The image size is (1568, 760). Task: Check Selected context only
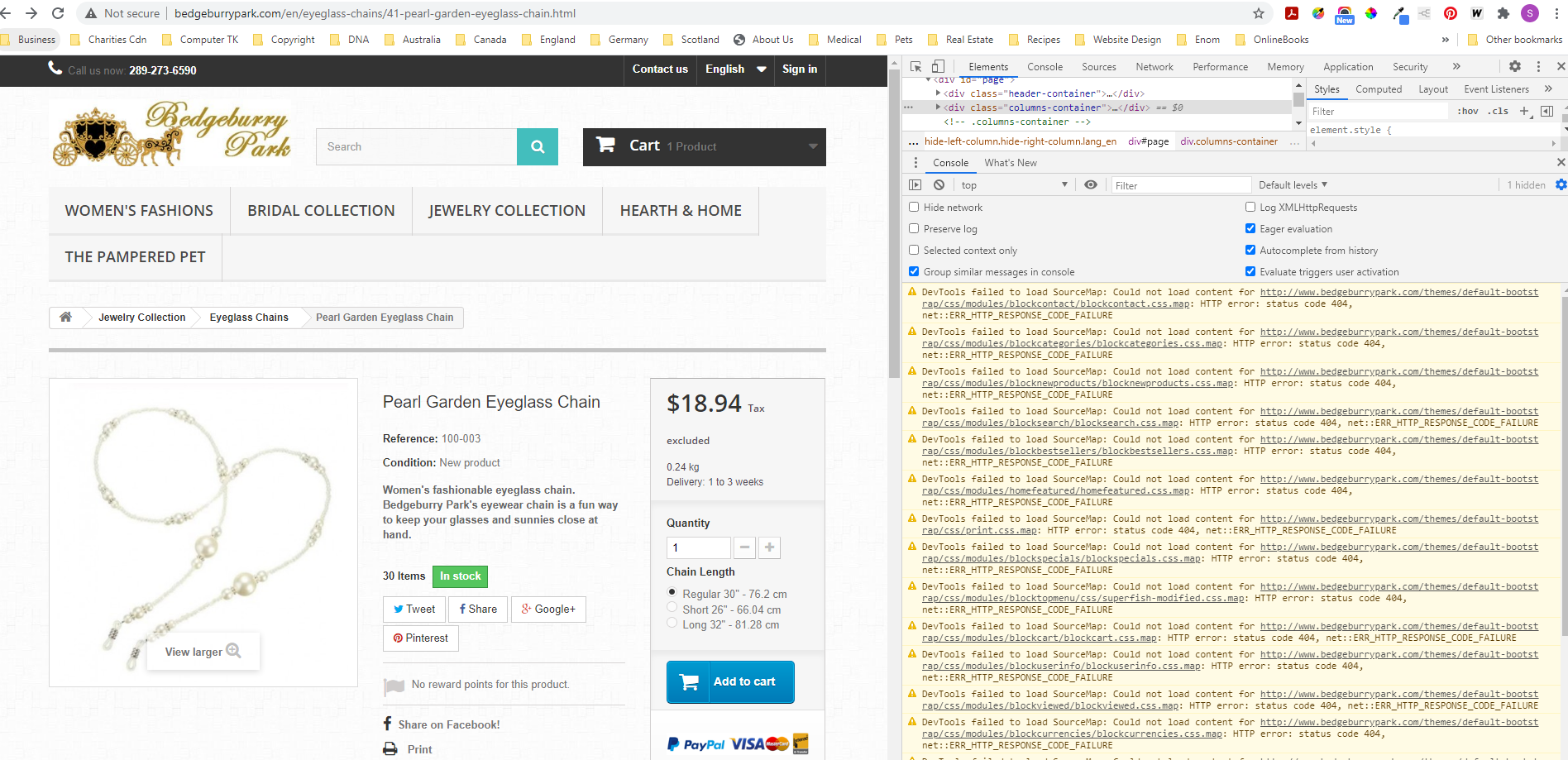[914, 250]
